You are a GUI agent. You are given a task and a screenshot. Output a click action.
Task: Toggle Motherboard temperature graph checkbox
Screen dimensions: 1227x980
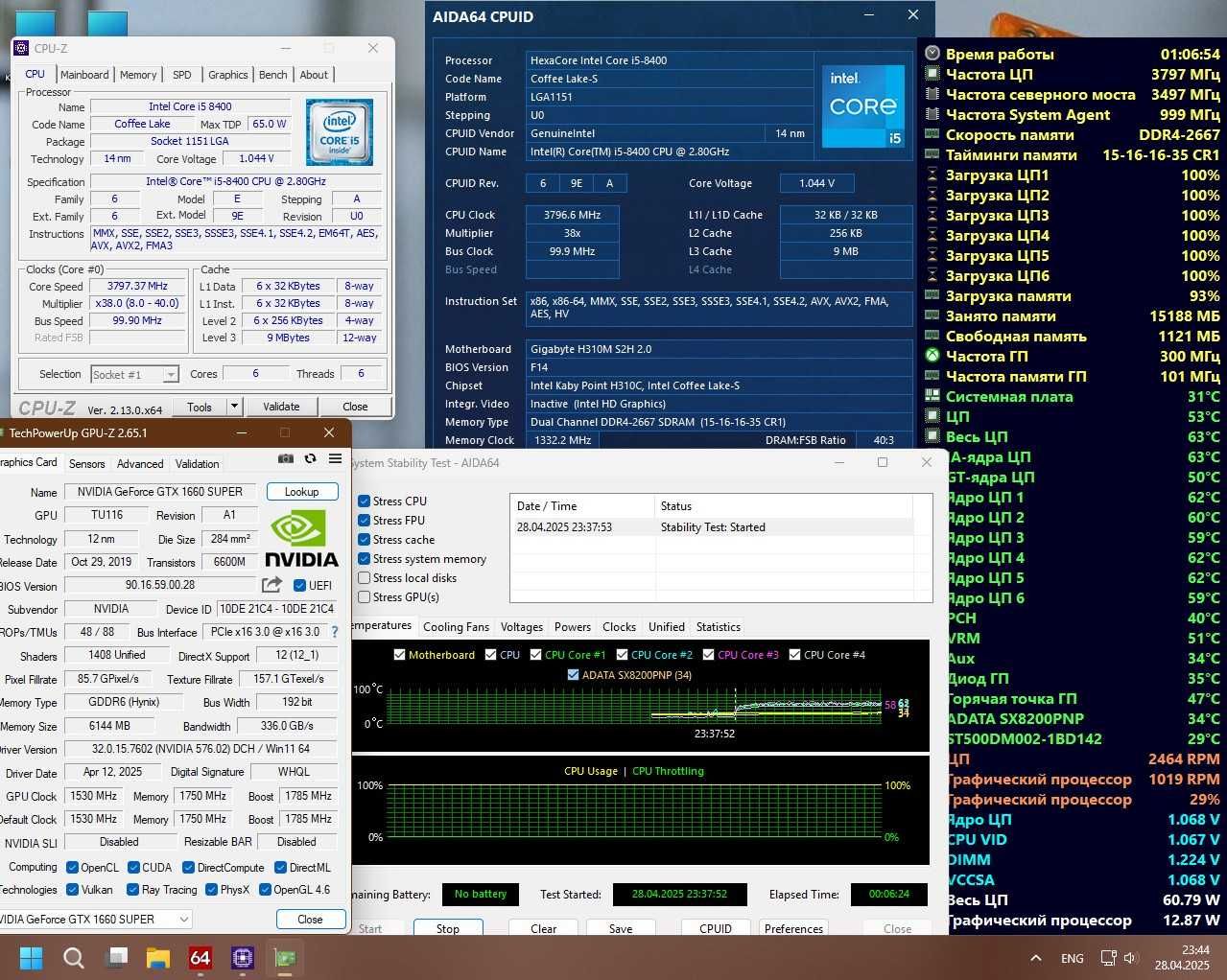399,655
